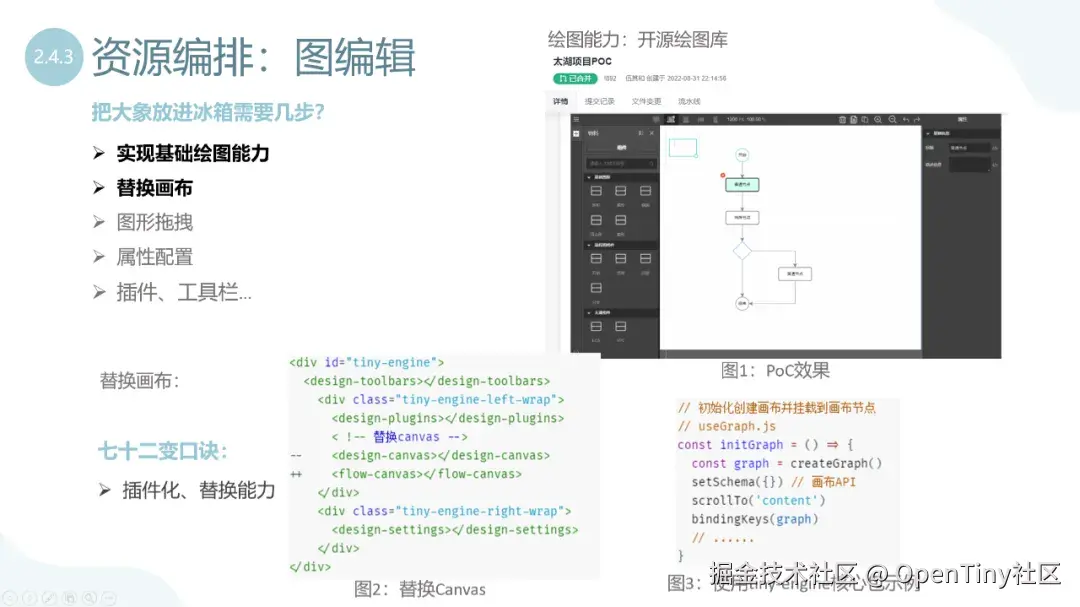
Task: Click the 2.4.3 section number circle
Action: pos(54,56)
